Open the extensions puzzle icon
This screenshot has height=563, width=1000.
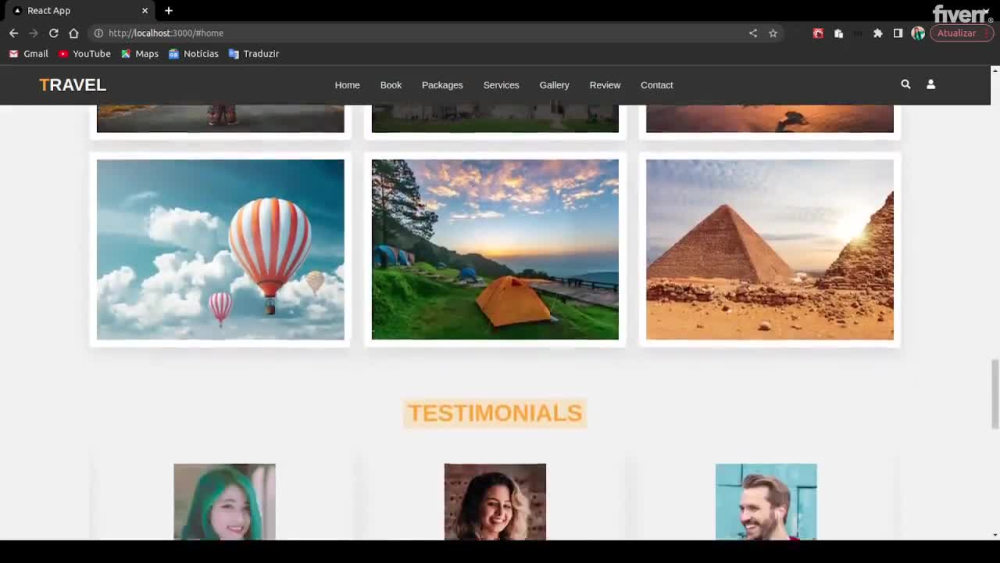(878, 33)
